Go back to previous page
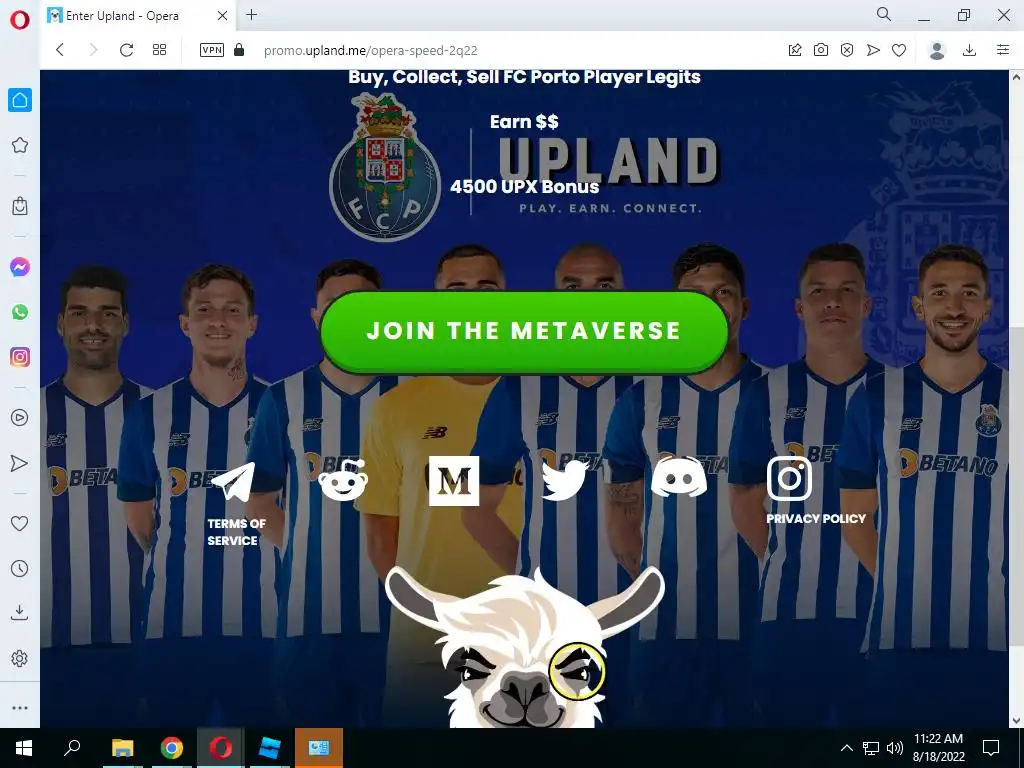Image resolution: width=1024 pixels, height=768 pixels. (x=60, y=50)
